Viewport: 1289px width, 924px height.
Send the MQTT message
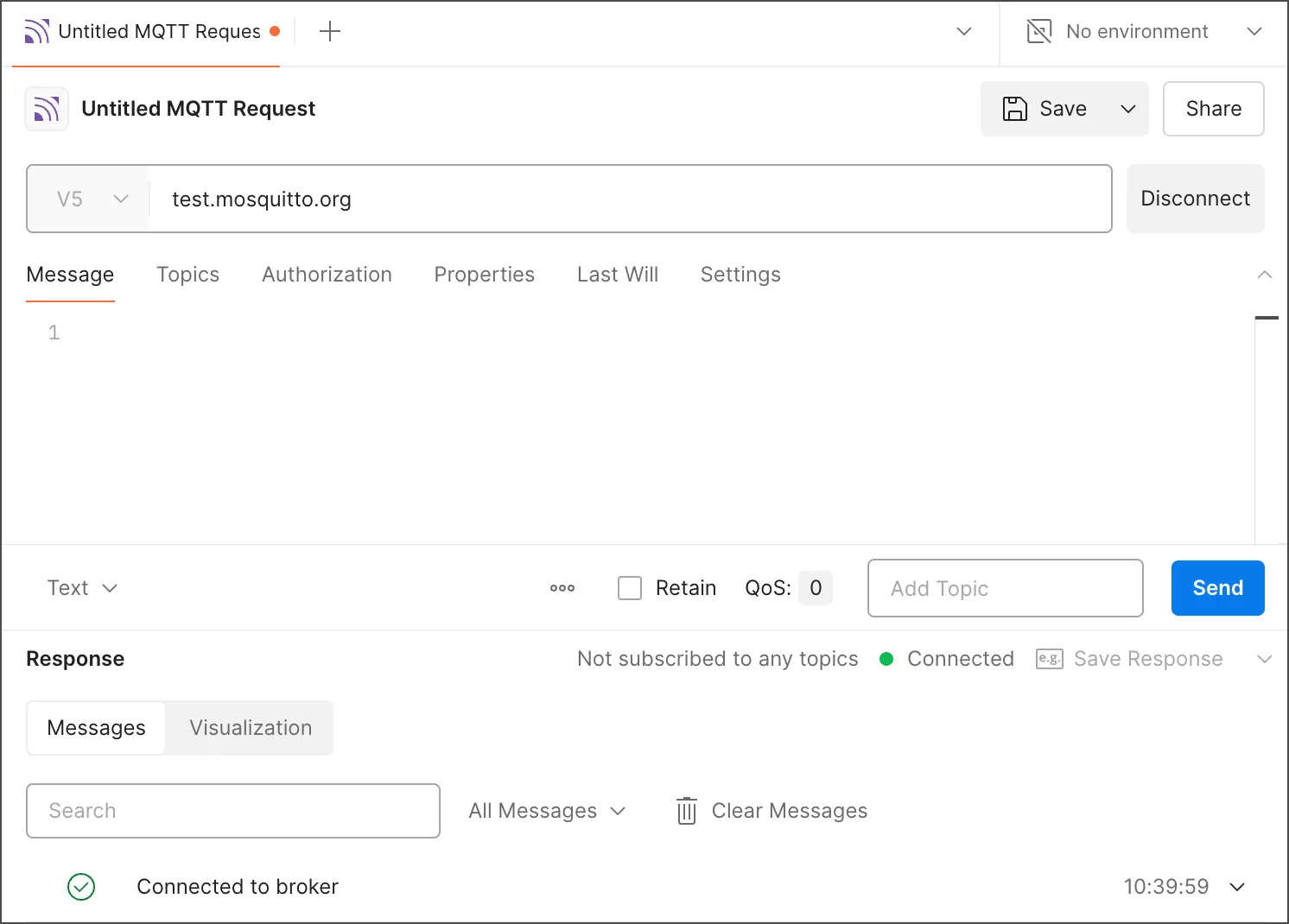[x=1218, y=588]
